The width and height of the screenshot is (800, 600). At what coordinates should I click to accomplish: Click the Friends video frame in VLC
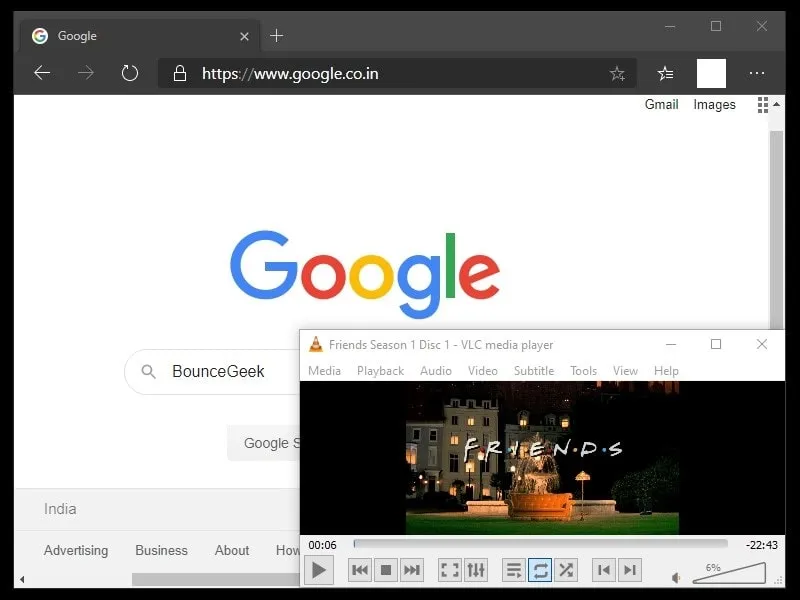tap(542, 458)
